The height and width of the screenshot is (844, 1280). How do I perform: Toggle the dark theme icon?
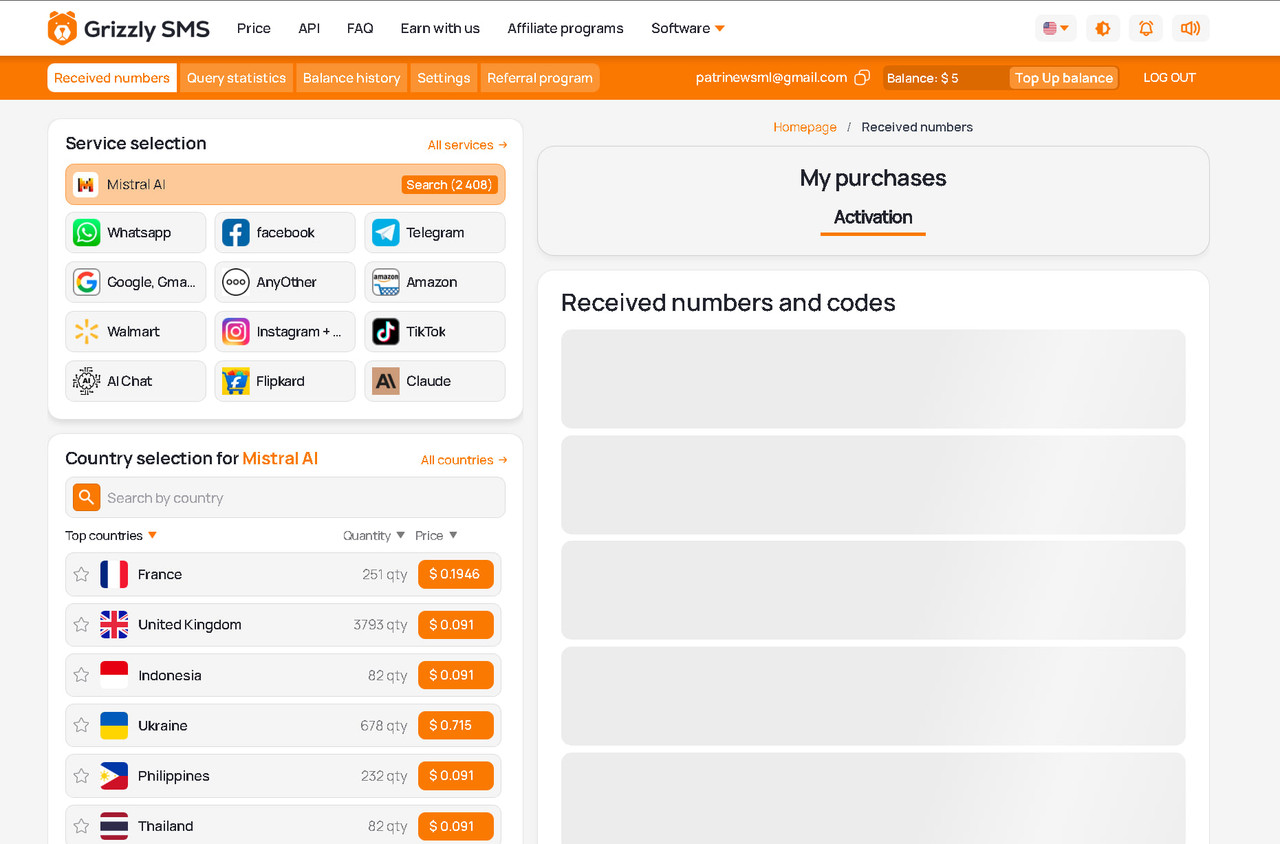(1103, 28)
